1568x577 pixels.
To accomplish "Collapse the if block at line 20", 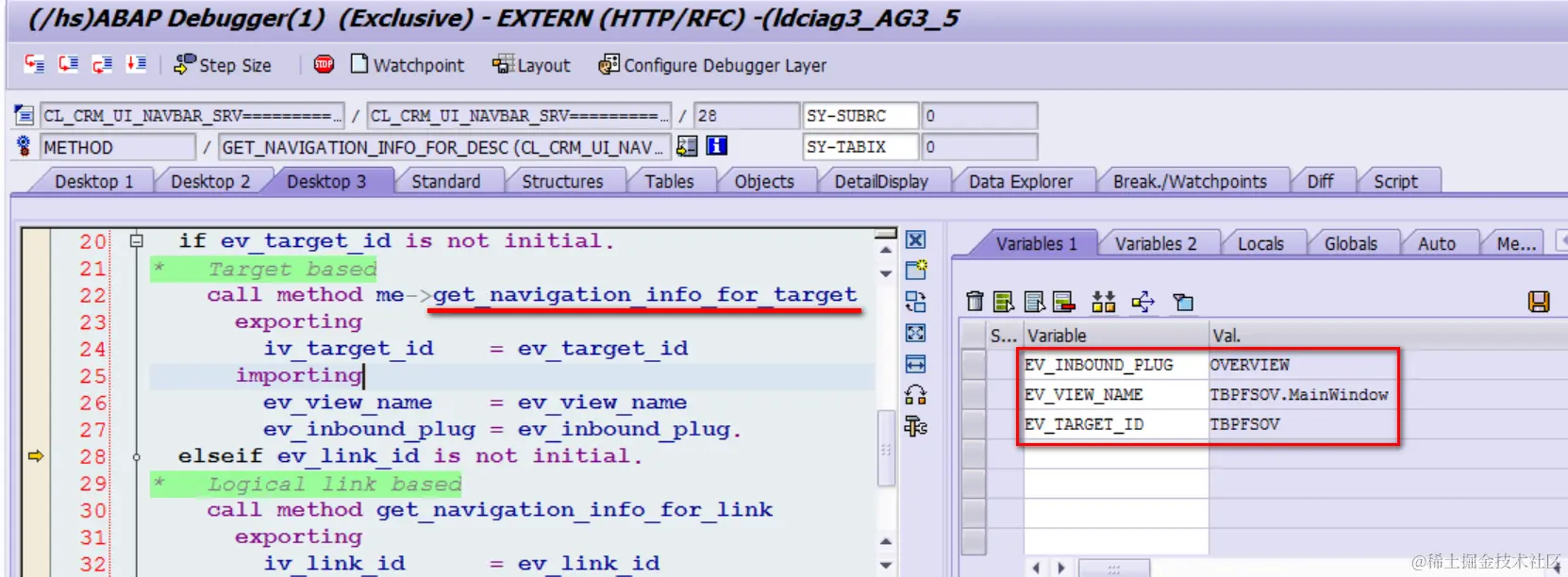I will (x=136, y=241).
